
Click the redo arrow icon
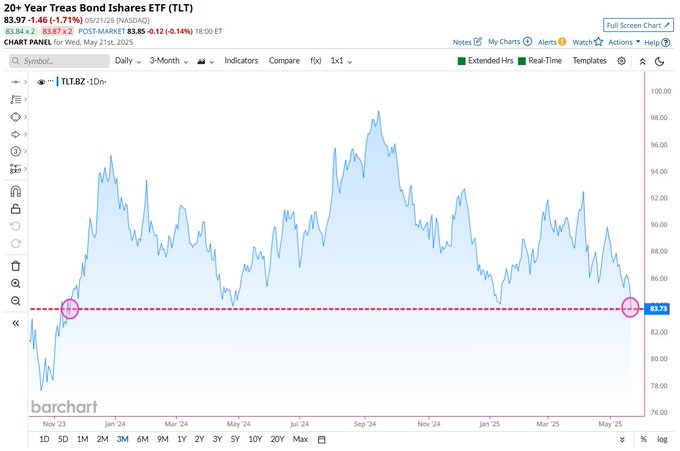(16, 243)
